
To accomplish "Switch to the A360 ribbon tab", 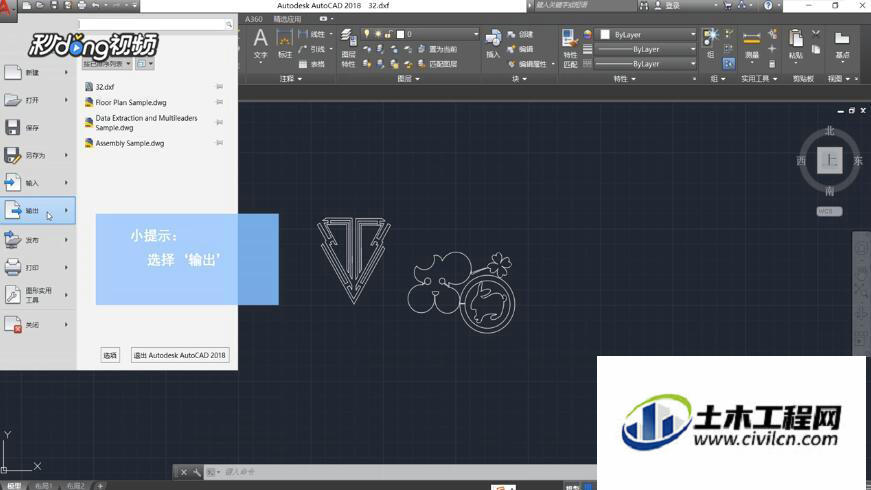I will coord(254,19).
